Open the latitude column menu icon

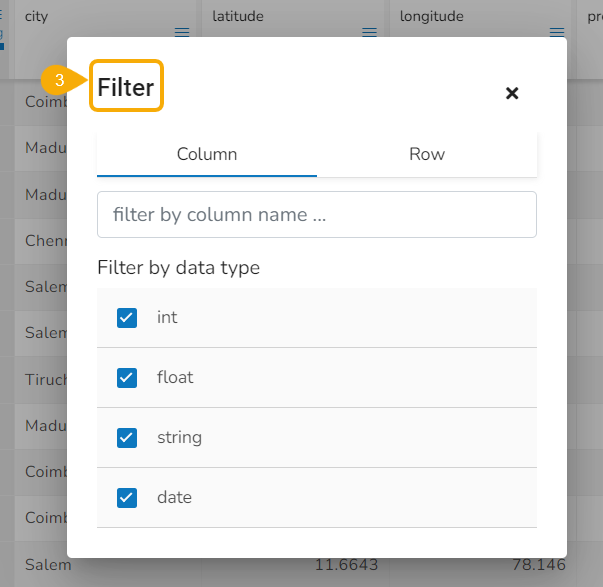[x=369, y=32]
